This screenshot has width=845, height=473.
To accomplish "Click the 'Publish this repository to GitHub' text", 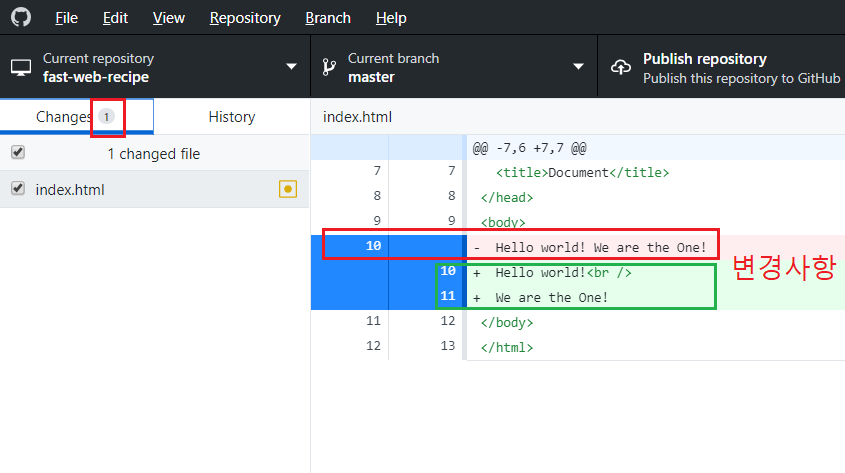I will pos(742,79).
